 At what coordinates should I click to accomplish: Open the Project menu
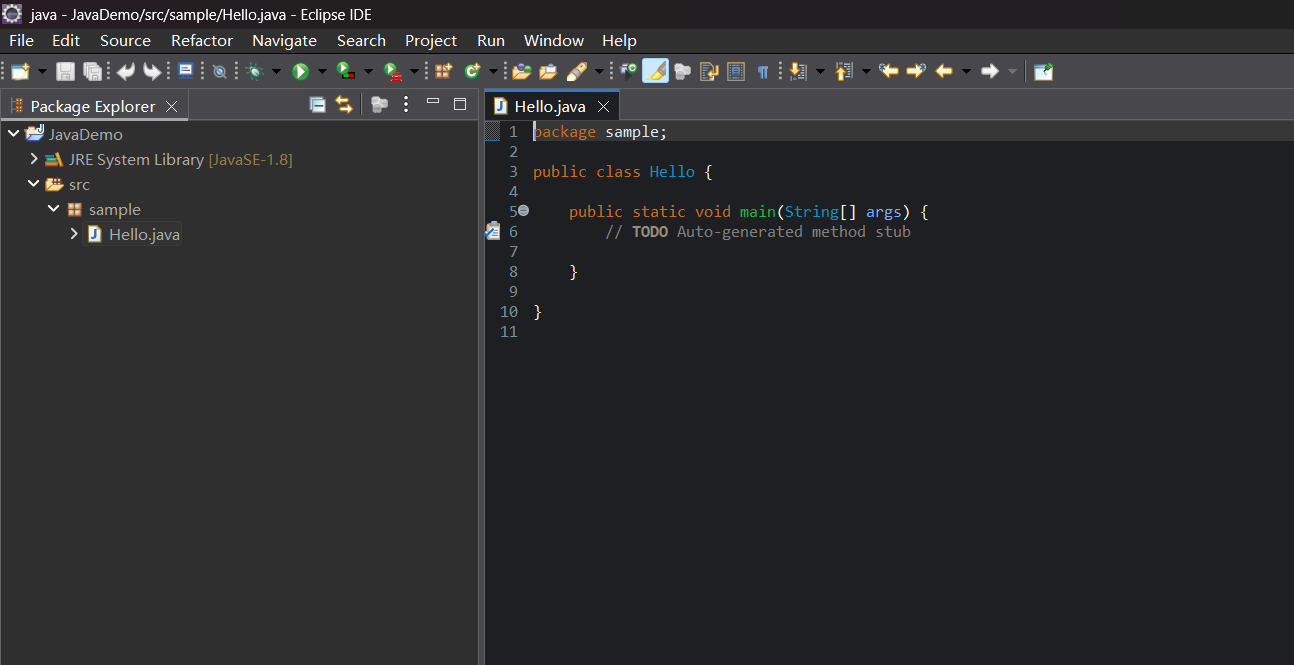[x=431, y=40]
